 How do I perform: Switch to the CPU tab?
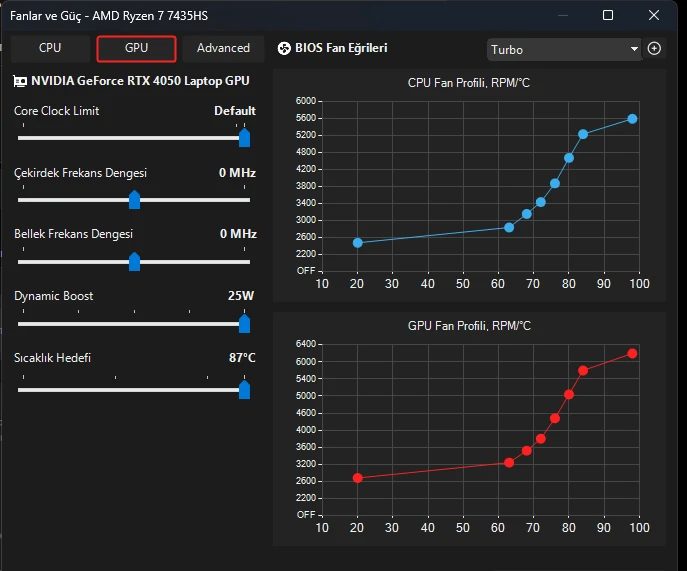50,48
